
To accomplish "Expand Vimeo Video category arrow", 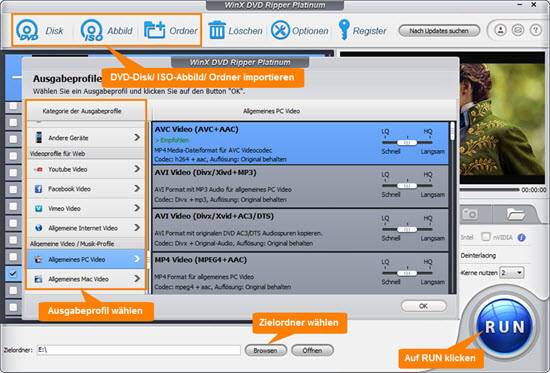I will click(x=137, y=208).
